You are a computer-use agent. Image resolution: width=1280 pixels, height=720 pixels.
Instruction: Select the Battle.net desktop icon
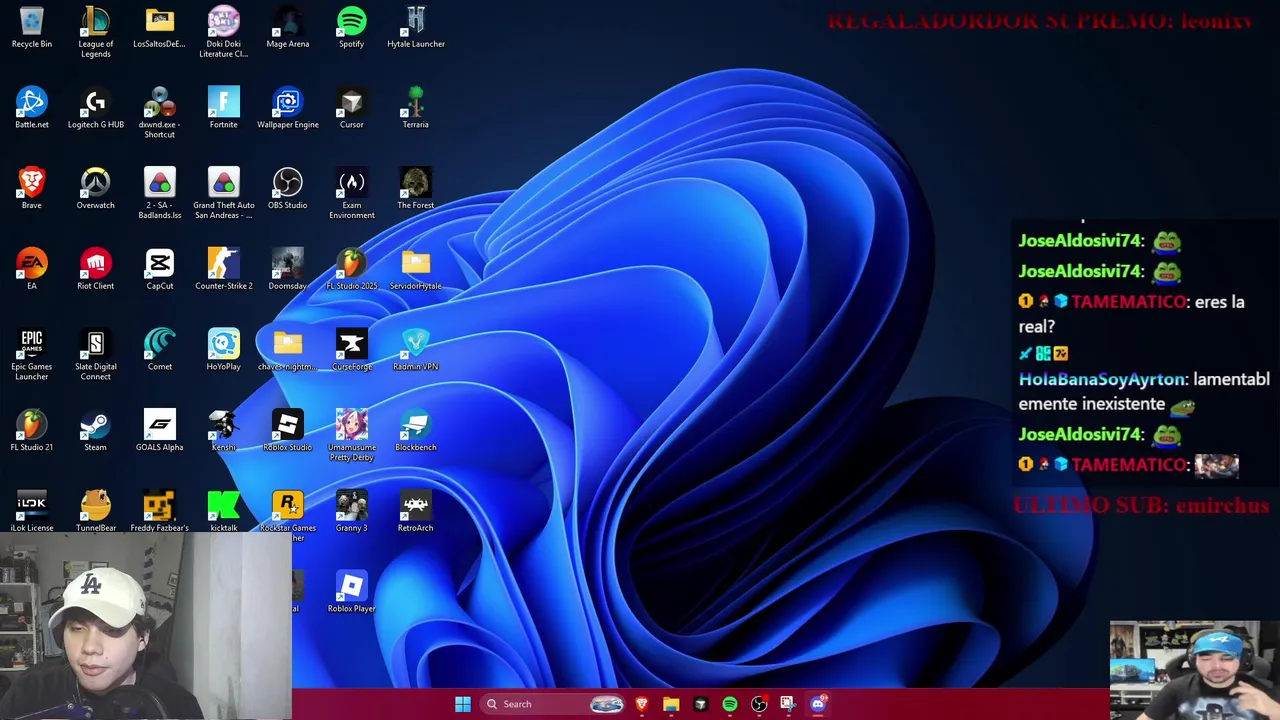[32, 108]
